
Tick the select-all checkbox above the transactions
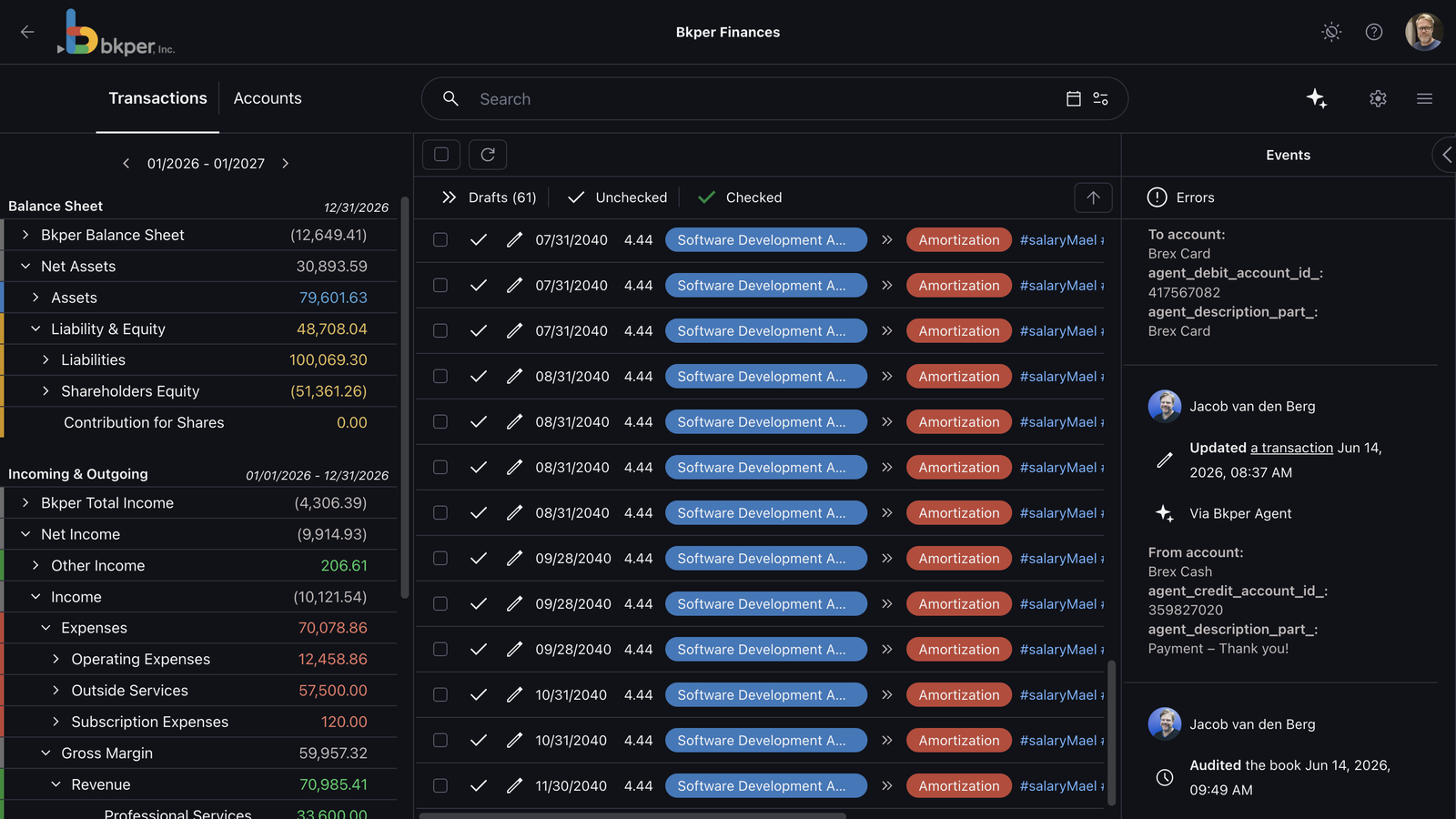tap(441, 155)
